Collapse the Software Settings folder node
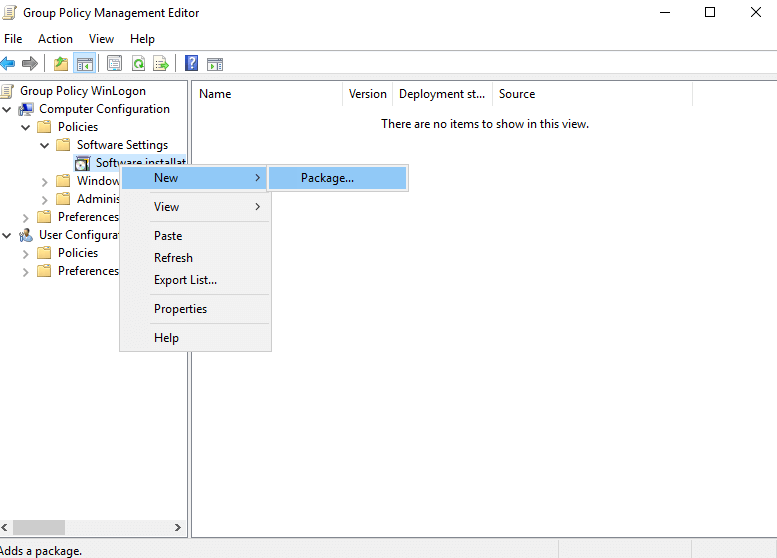The width and height of the screenshot is (777, 558). tap(45, 145)
